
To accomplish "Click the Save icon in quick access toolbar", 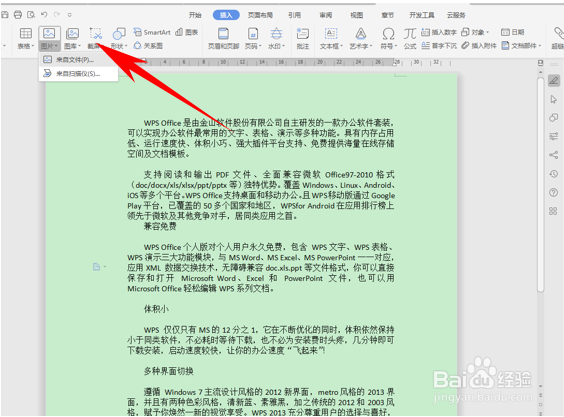I will pos(4,15).
